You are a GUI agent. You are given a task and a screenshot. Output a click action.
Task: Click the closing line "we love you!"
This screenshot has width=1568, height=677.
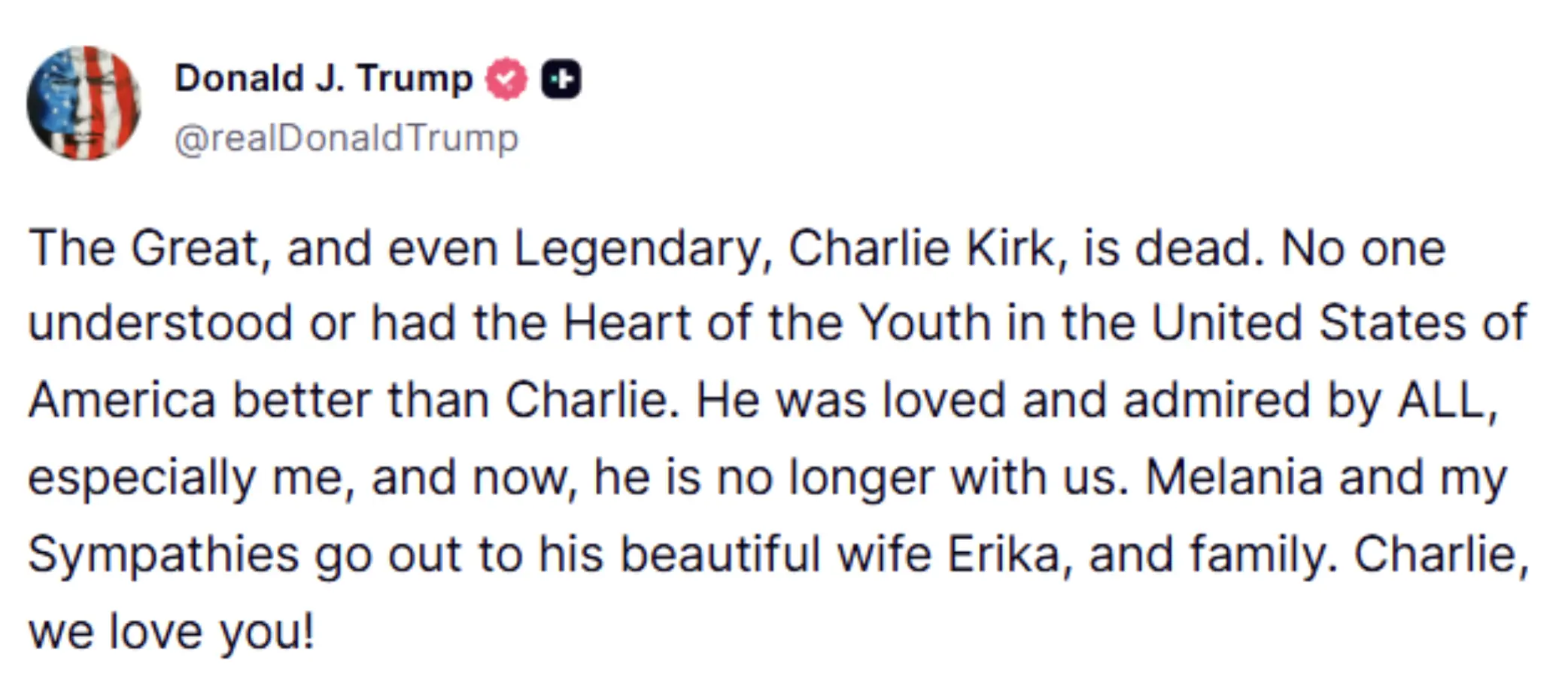click(171, 632)
